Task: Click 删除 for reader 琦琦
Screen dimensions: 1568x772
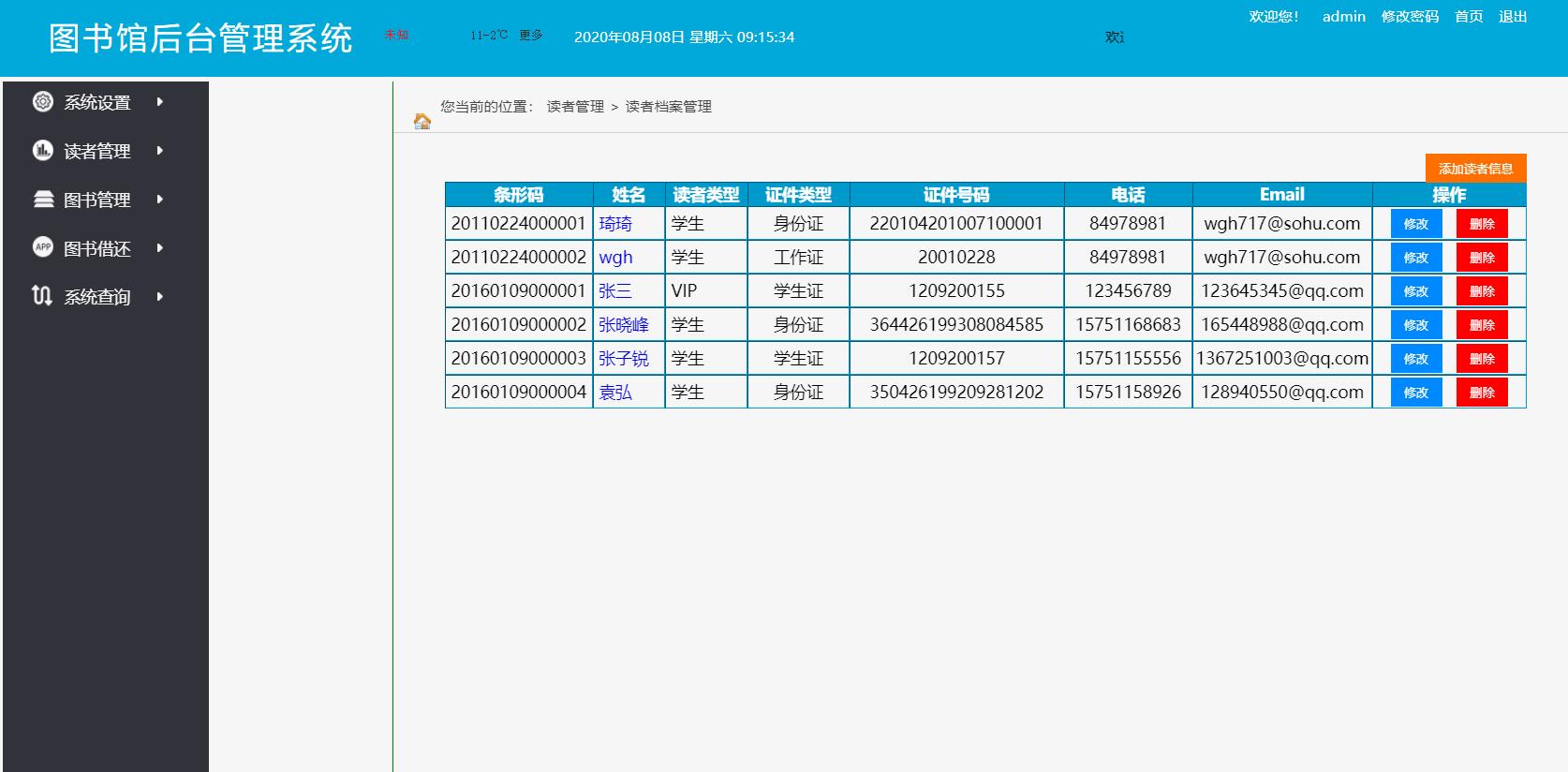Action: pyautogui.click(x=1482, y=224)
